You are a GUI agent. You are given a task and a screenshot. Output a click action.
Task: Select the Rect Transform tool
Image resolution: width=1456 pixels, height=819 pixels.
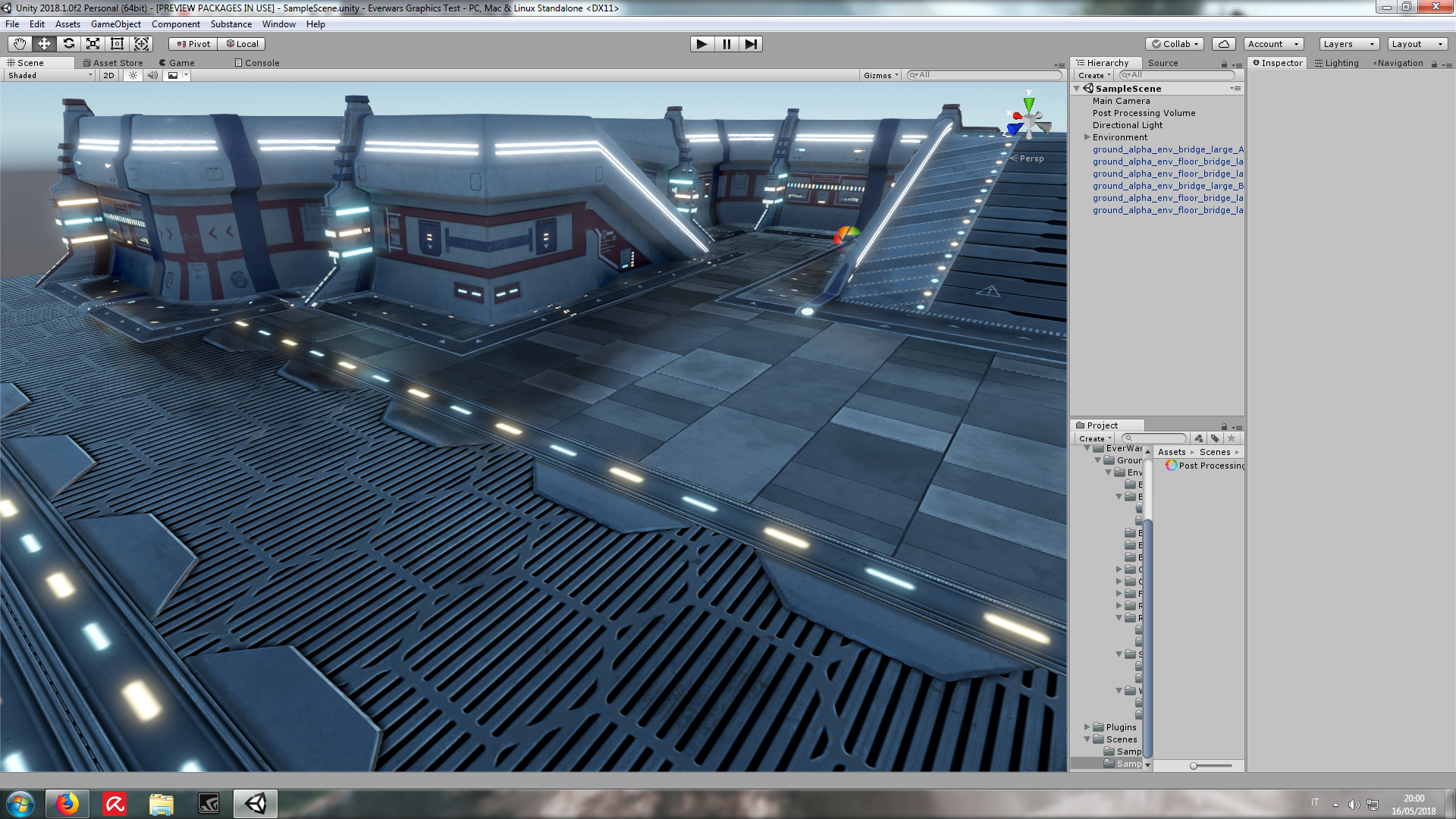(117, 44)
